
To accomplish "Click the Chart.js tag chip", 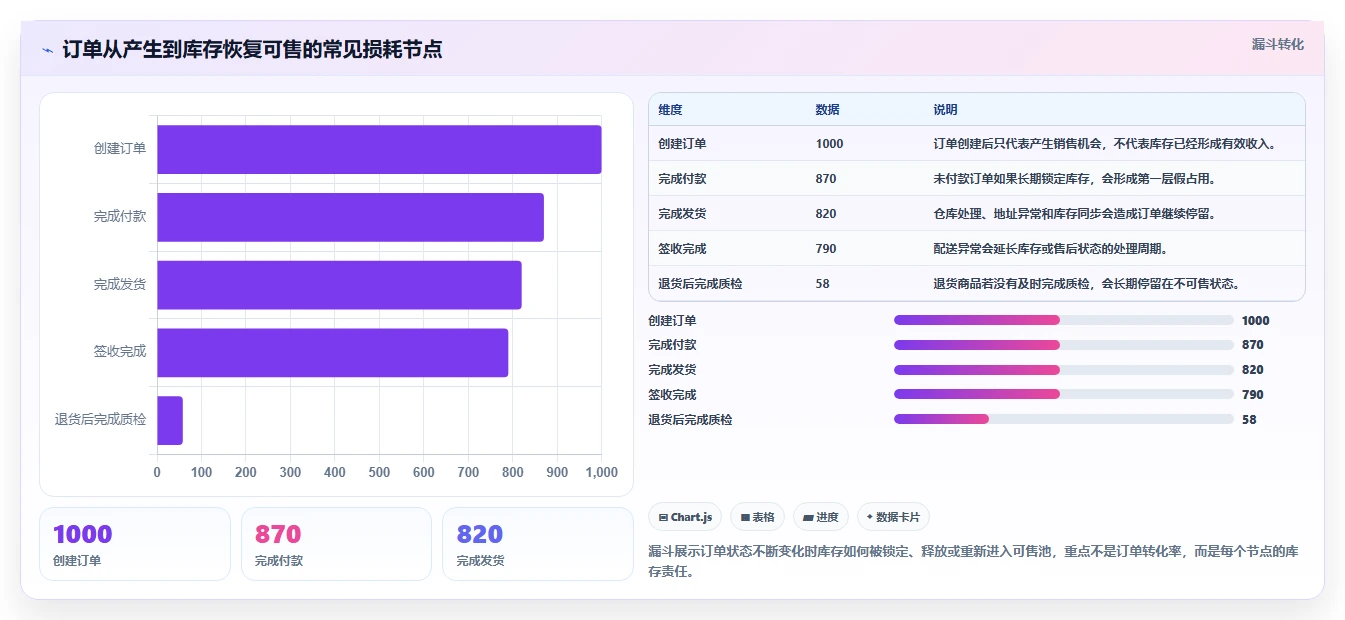I will (x=685, y=517).
